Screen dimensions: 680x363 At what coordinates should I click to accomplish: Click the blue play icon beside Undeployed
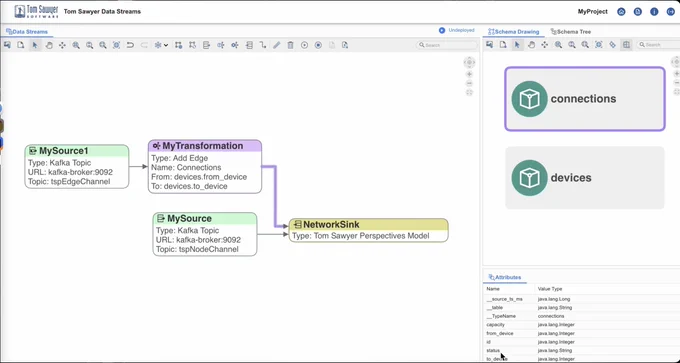coord(441,30)
